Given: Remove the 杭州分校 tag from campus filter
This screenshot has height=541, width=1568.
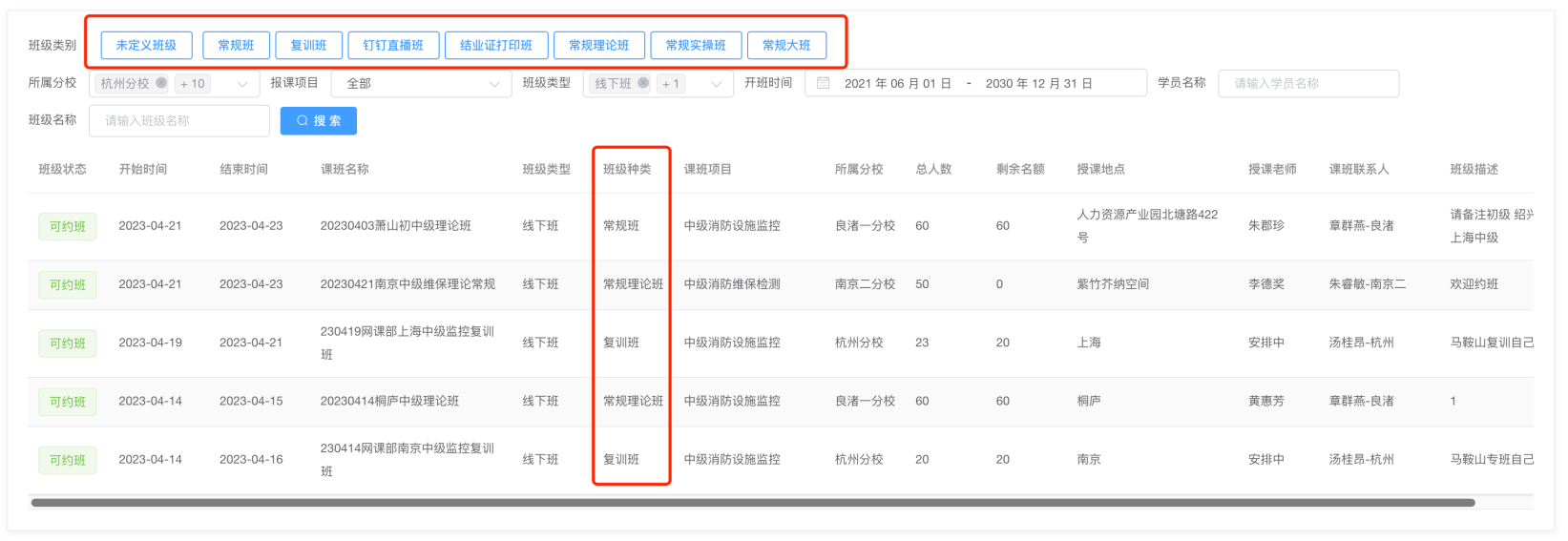Looking at the screenshot, I should click(161, 83).
